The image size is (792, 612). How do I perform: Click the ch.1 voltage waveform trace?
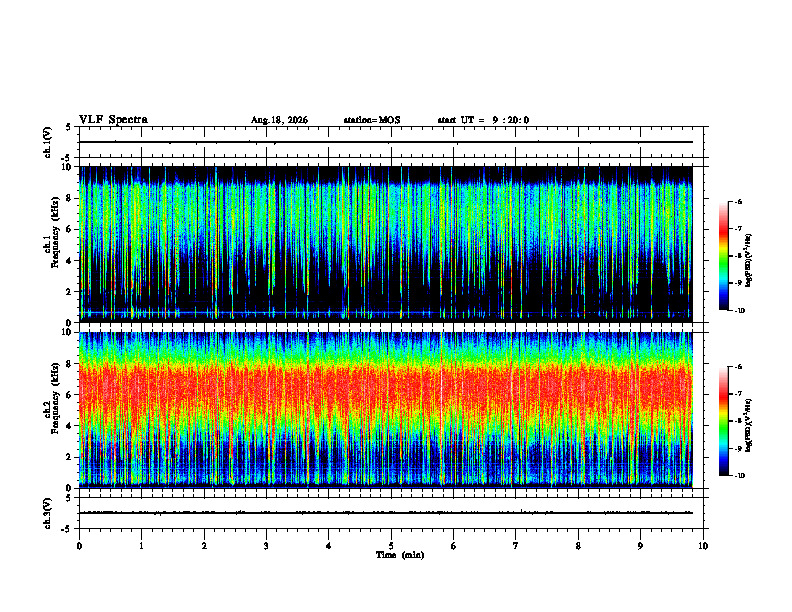pyautogui.click(x=386, y=142)
